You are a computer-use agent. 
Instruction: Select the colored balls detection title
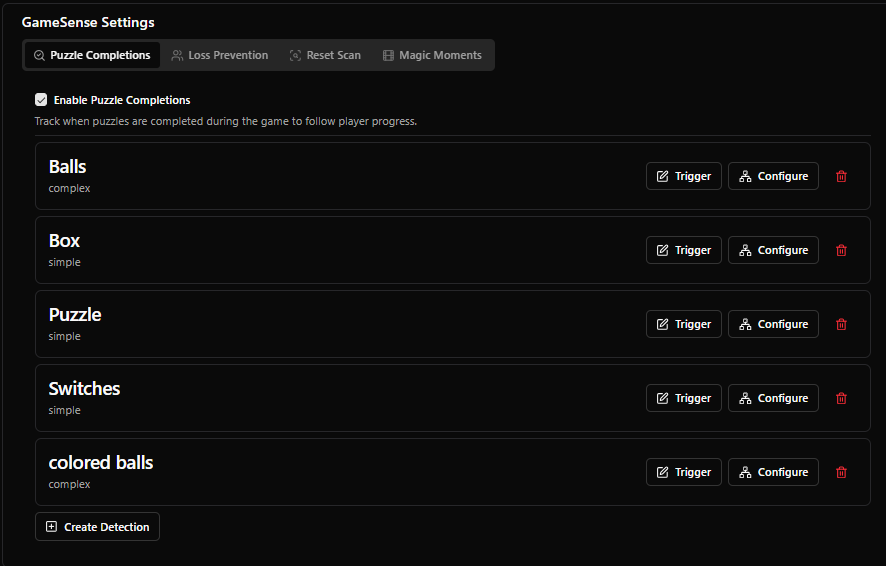(x=101, y=463)
